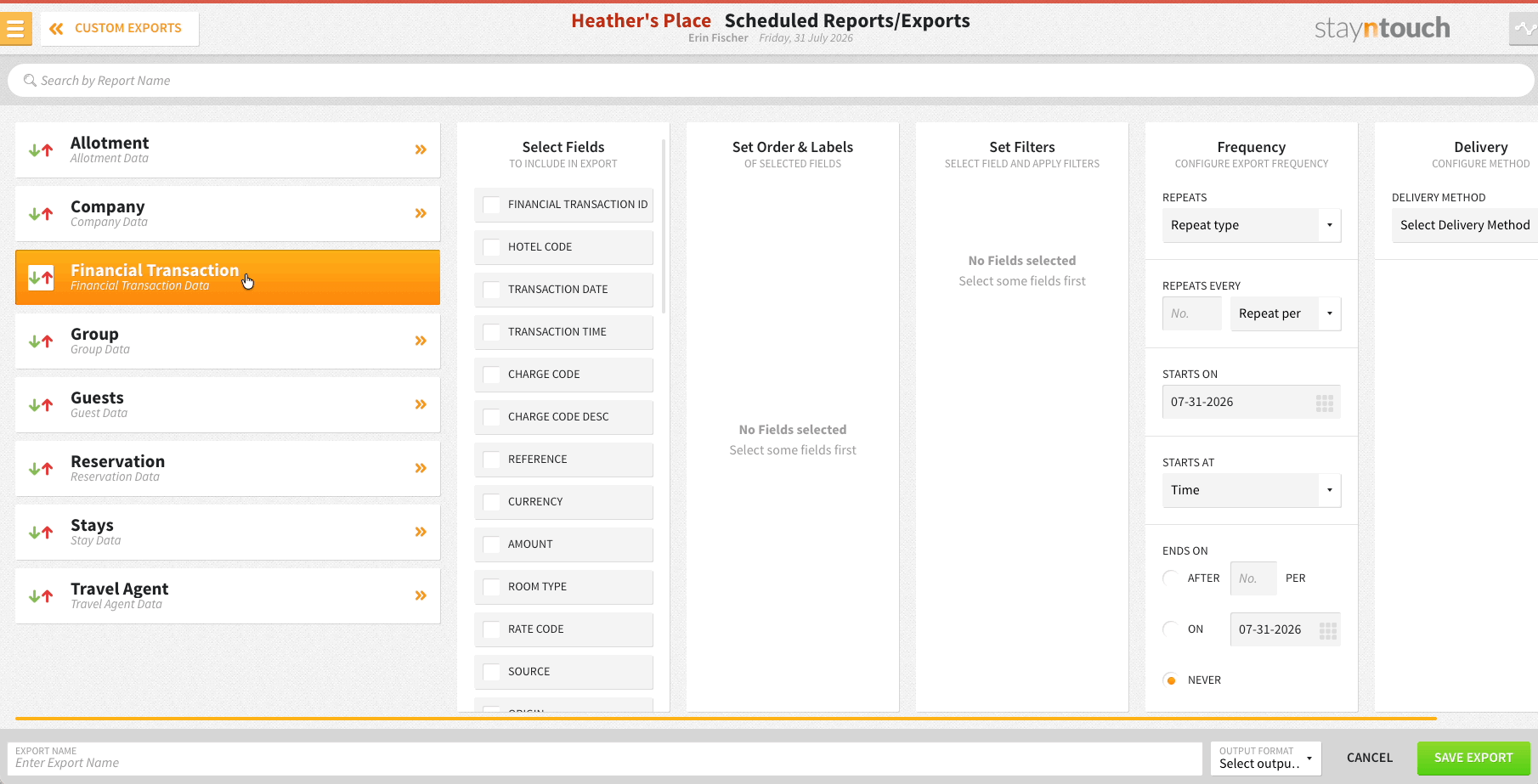This screenshot has height=784, width=1538.
Task: Check the Financial Transaction ID field
Action: point(491,205)
